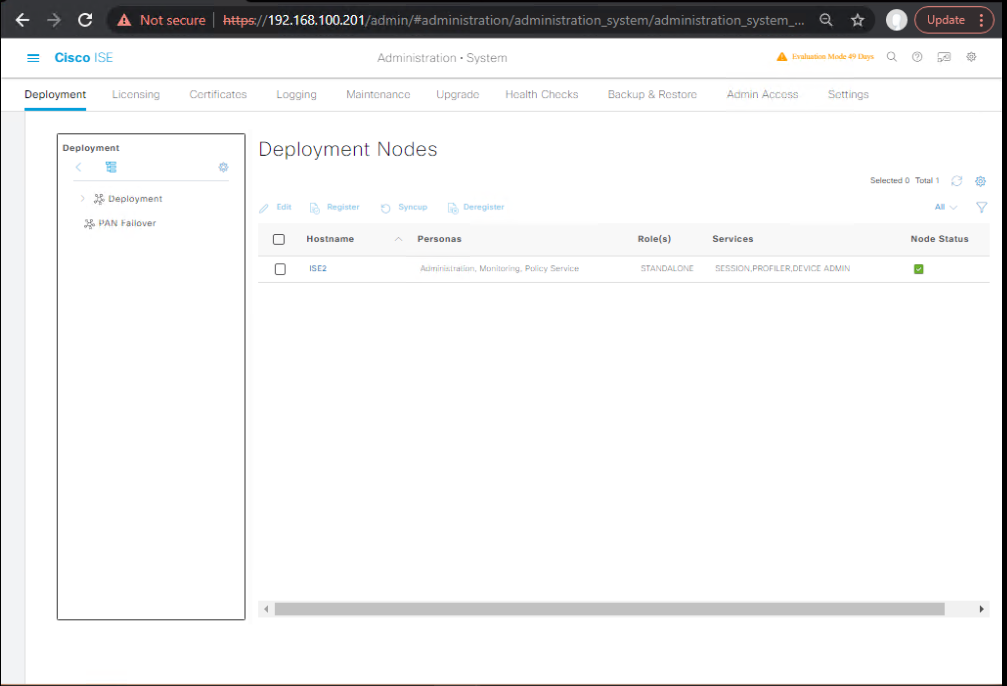
Task: Click the refresh icon near Total count
Action: pos(956,180)
